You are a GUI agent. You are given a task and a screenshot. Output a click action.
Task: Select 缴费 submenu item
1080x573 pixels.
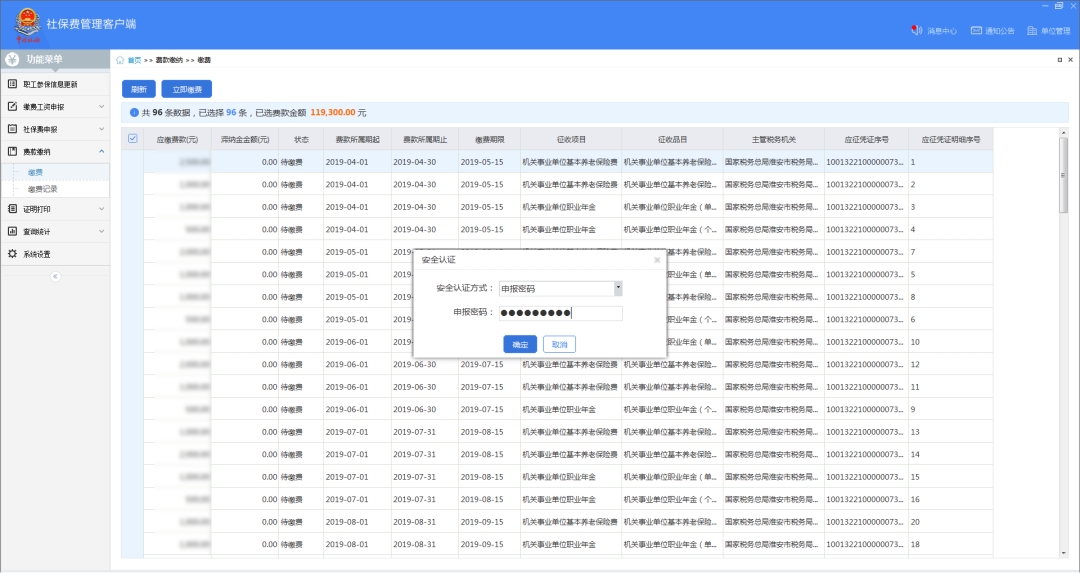tap(35, 172)
